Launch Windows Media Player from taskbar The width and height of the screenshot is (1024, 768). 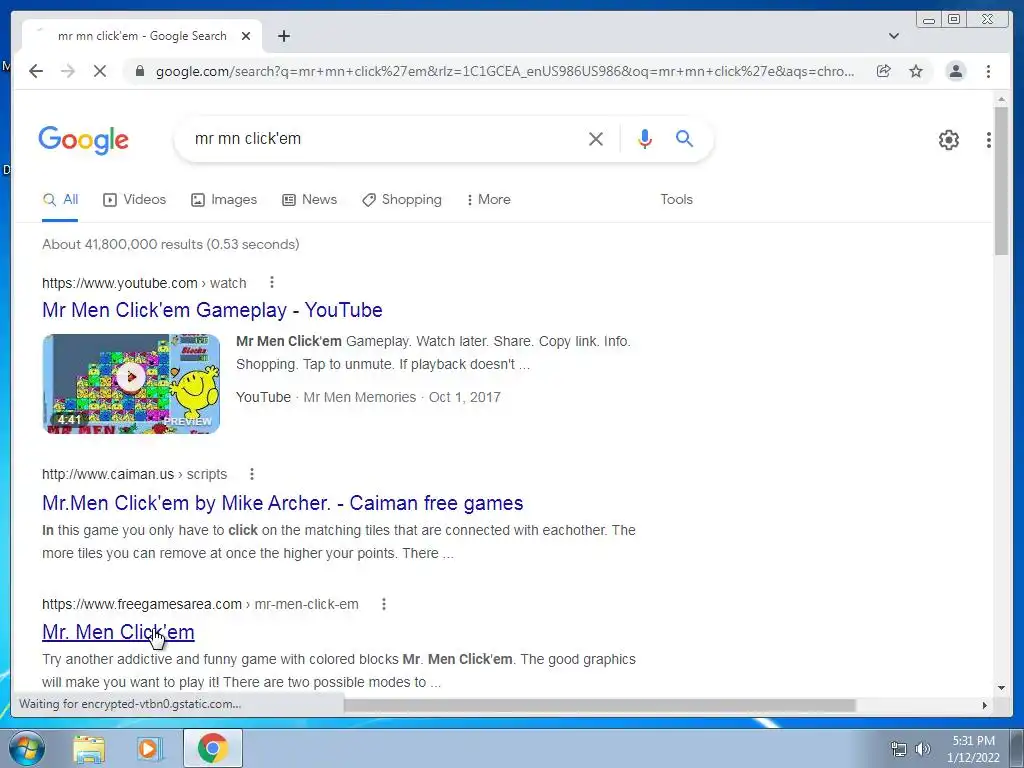tap(150, 749)
